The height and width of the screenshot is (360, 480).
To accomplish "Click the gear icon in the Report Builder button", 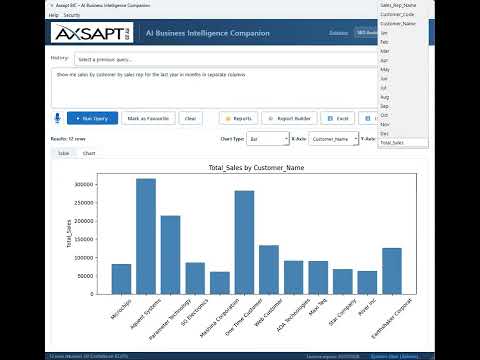I will [x=271, y=118].
